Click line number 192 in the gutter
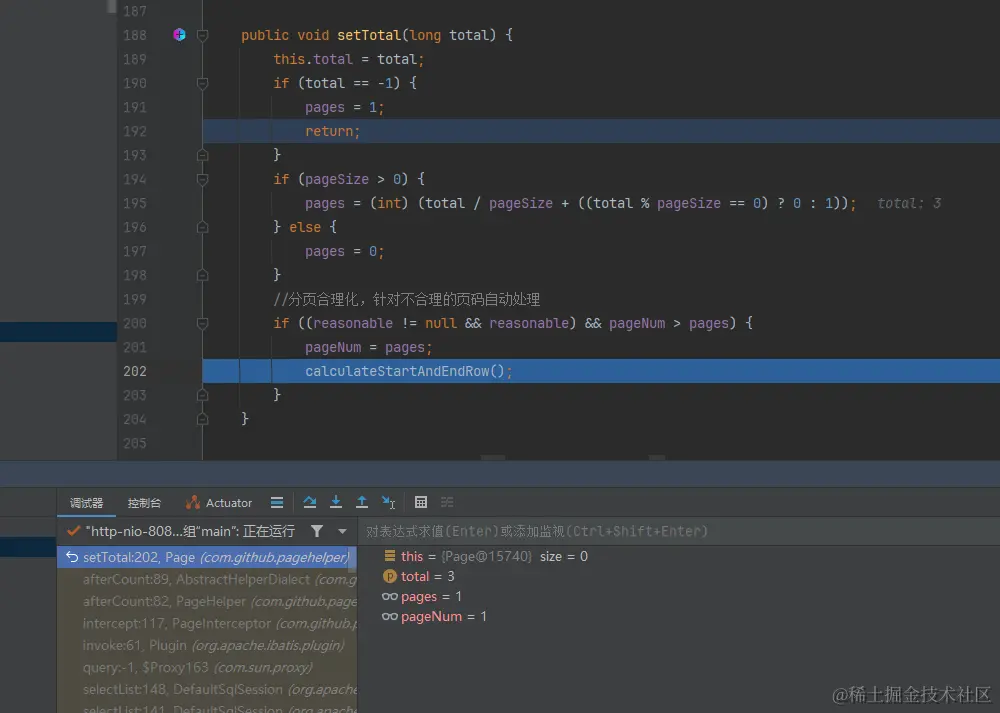This screenshot has width=1000, height=713. [x=135, y=131]
